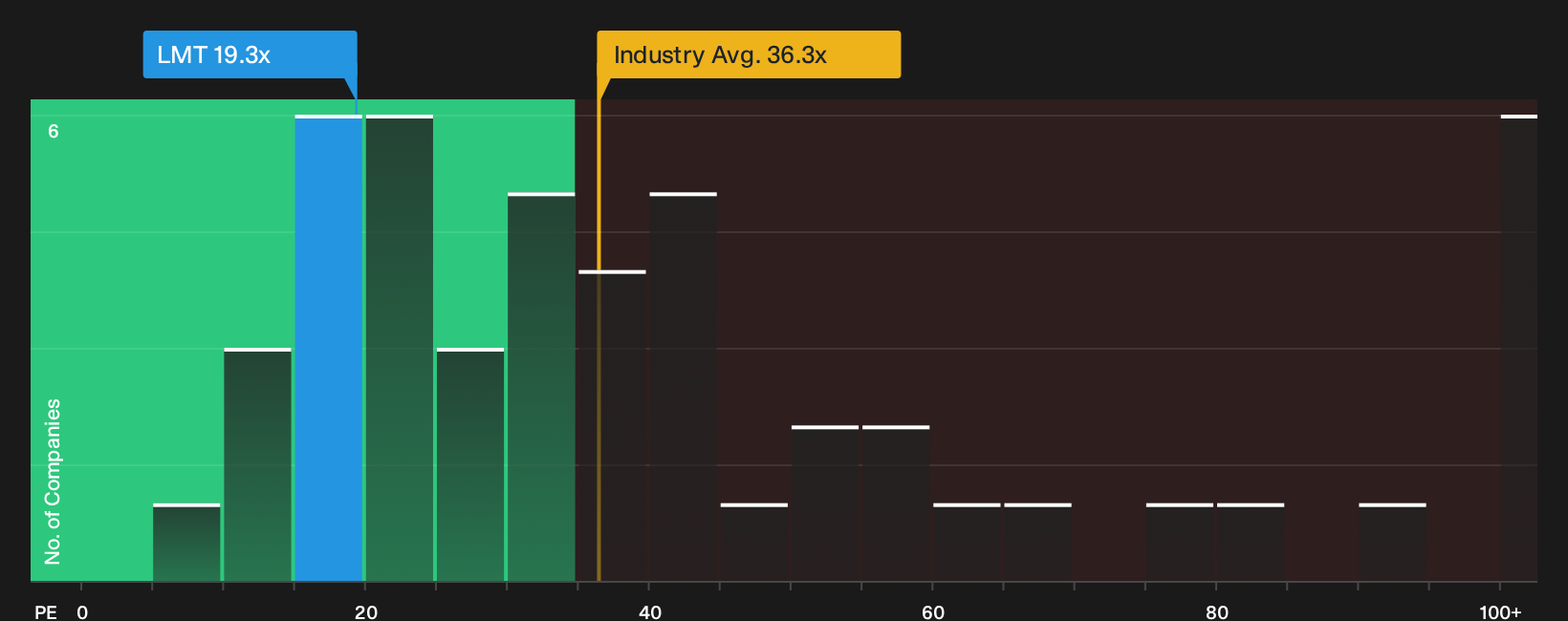The width and height of the screenshot is (1568, 621).
Task: Click the No. of Companies axis title
Action: click(53, 482)
